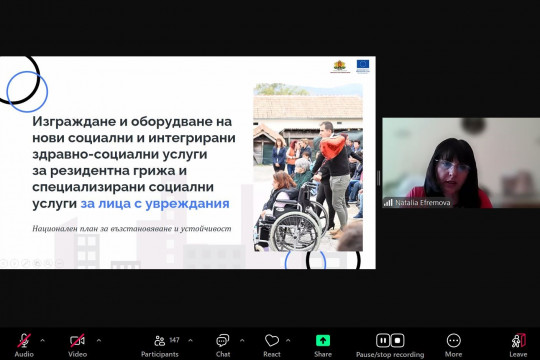Viewport: 540px width, 360px height.
Task: Click the green Share screen button
Action: pos(323,341)
